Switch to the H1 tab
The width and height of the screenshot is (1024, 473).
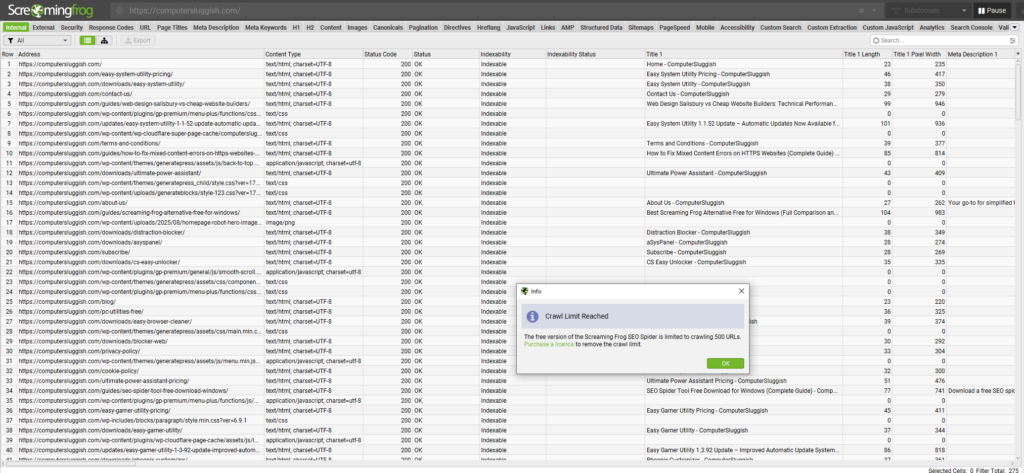coord(296,27)
